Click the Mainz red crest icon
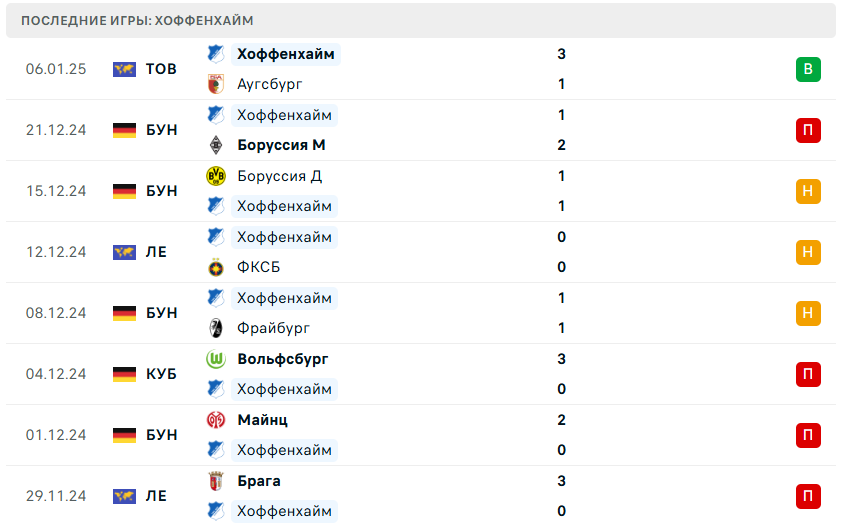 click(x=216, y=420)
